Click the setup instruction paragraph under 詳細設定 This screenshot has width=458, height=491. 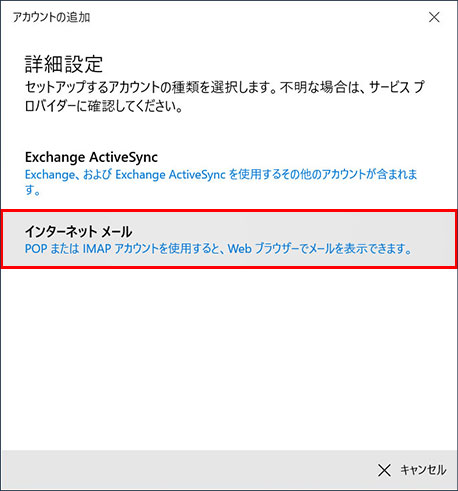pyautogui.click(x=225, y=97)
